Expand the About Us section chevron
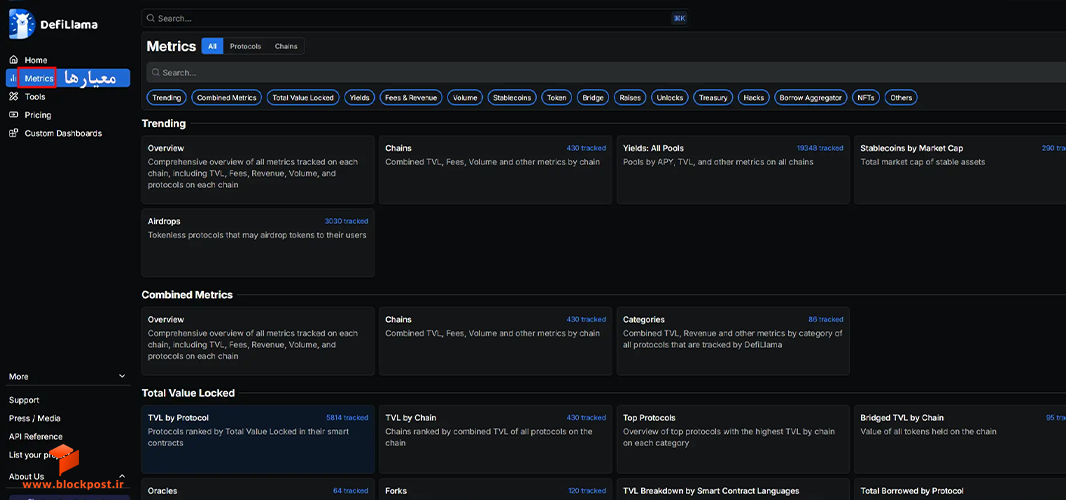This screenshot has height=500, width=1066. 122,476
